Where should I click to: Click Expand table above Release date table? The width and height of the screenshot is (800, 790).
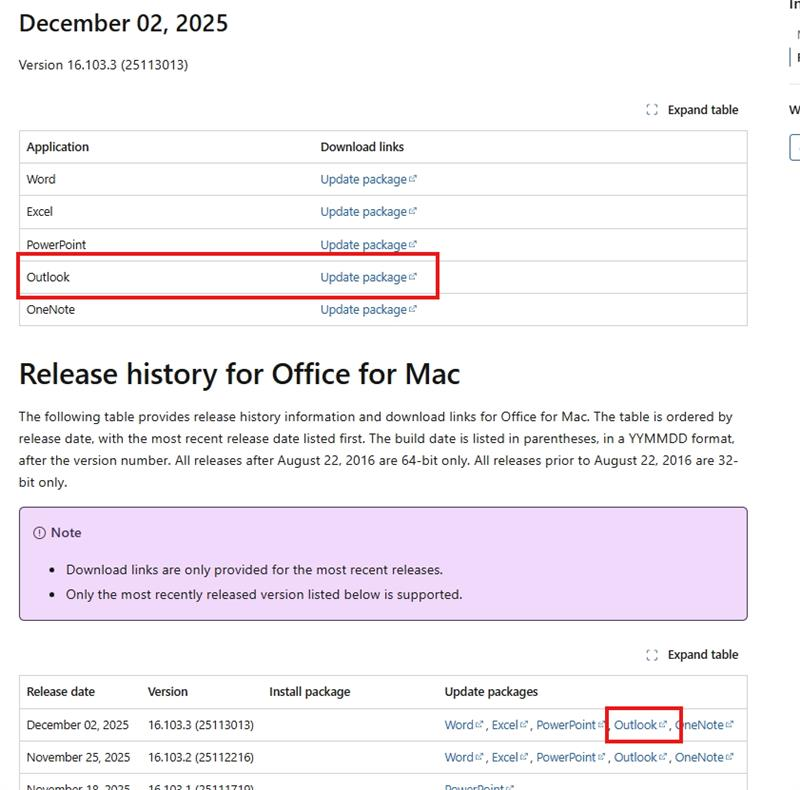(x=692, y=655)
